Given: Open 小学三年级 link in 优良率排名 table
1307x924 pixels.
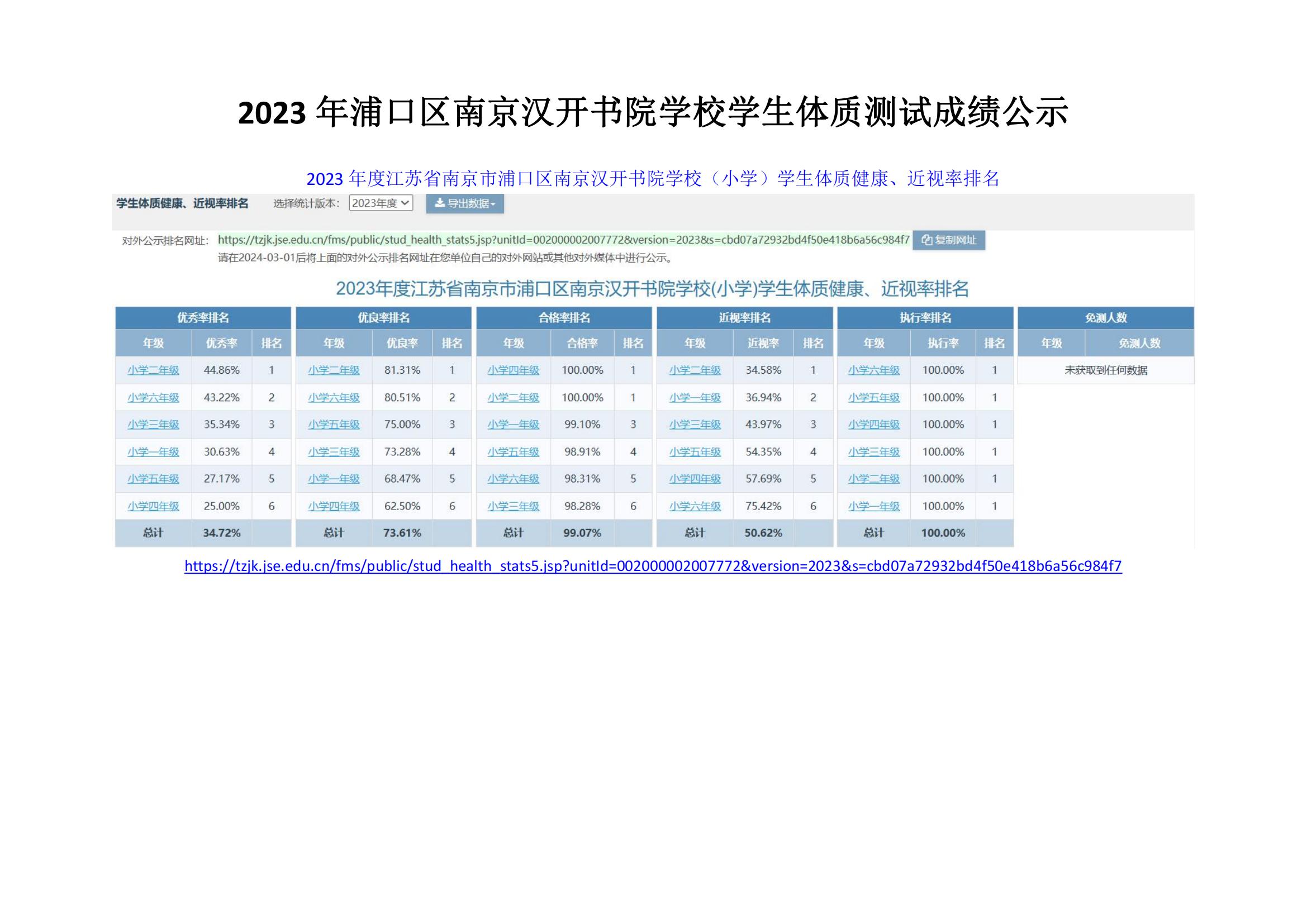Looking at the screenshot, I should pos(334,452).
